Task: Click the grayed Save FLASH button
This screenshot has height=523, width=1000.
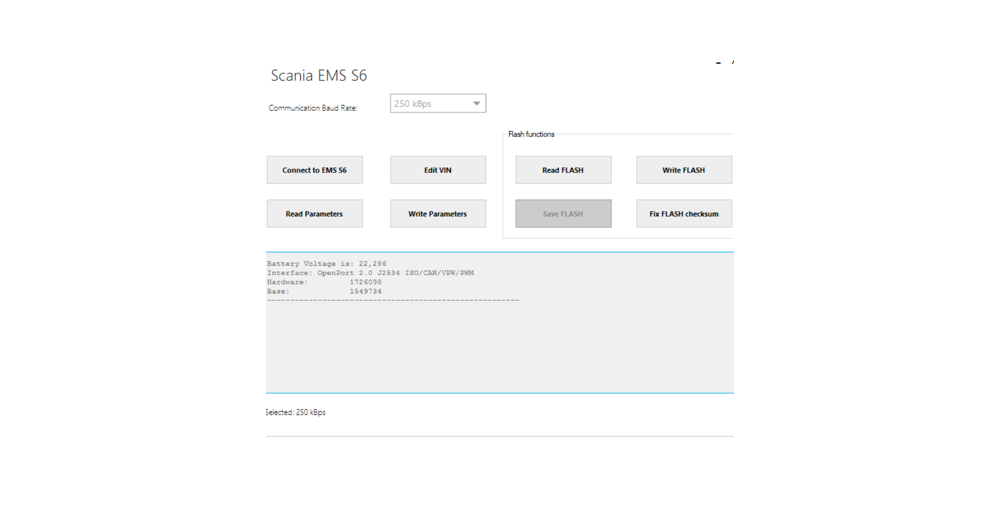Action: (563, 214)
